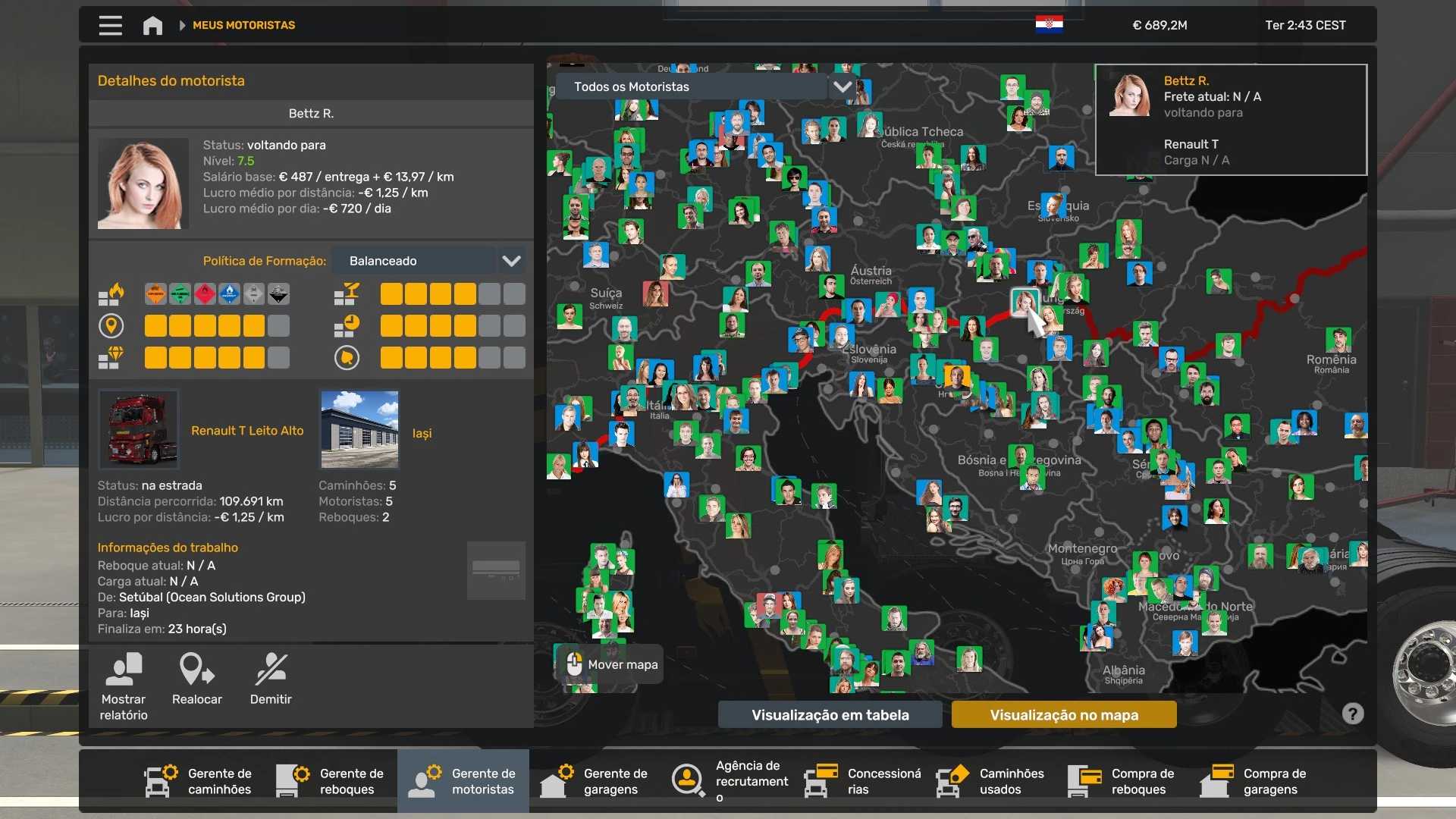Switch to Visualização em tabela

pyautogui.click(x=830, y=714)
